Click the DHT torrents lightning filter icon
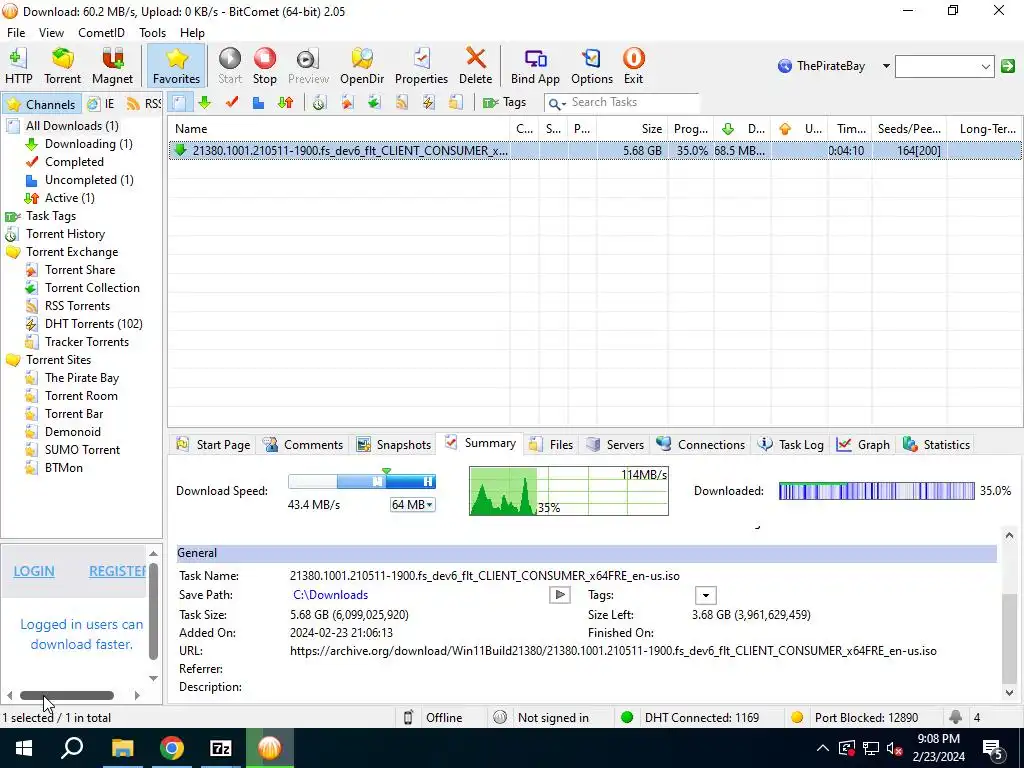 coord(428,103)
